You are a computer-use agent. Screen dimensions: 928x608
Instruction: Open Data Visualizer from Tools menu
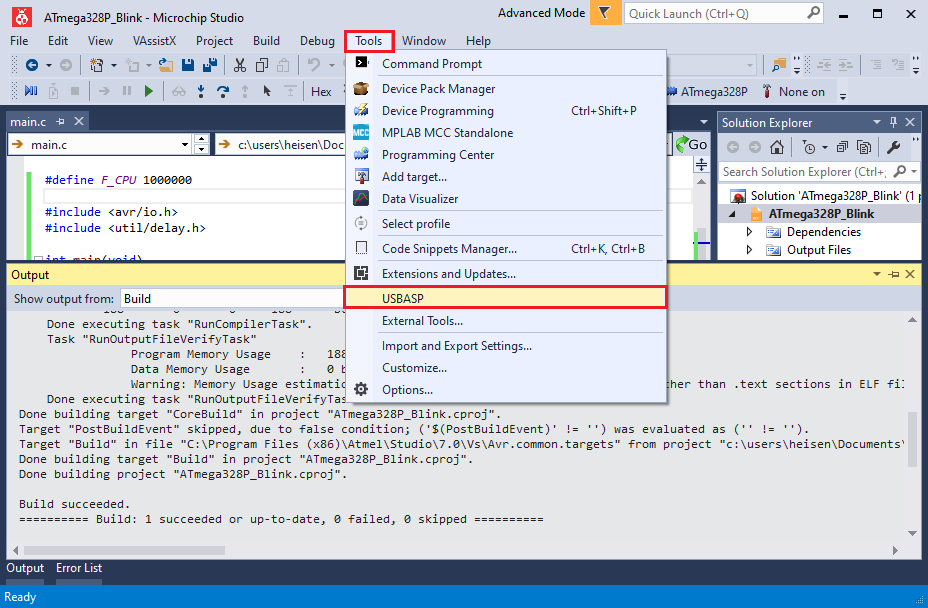tap(506, 199)
